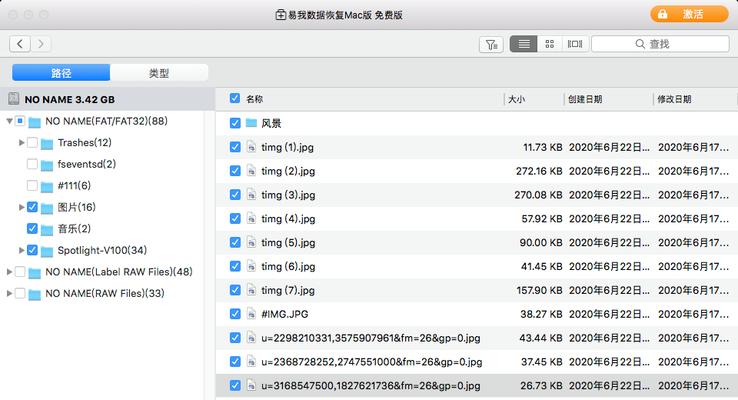
Task: Check NO NAME(Label RAW Files)(48) checkbox
Action: click(x=20, y=272)
